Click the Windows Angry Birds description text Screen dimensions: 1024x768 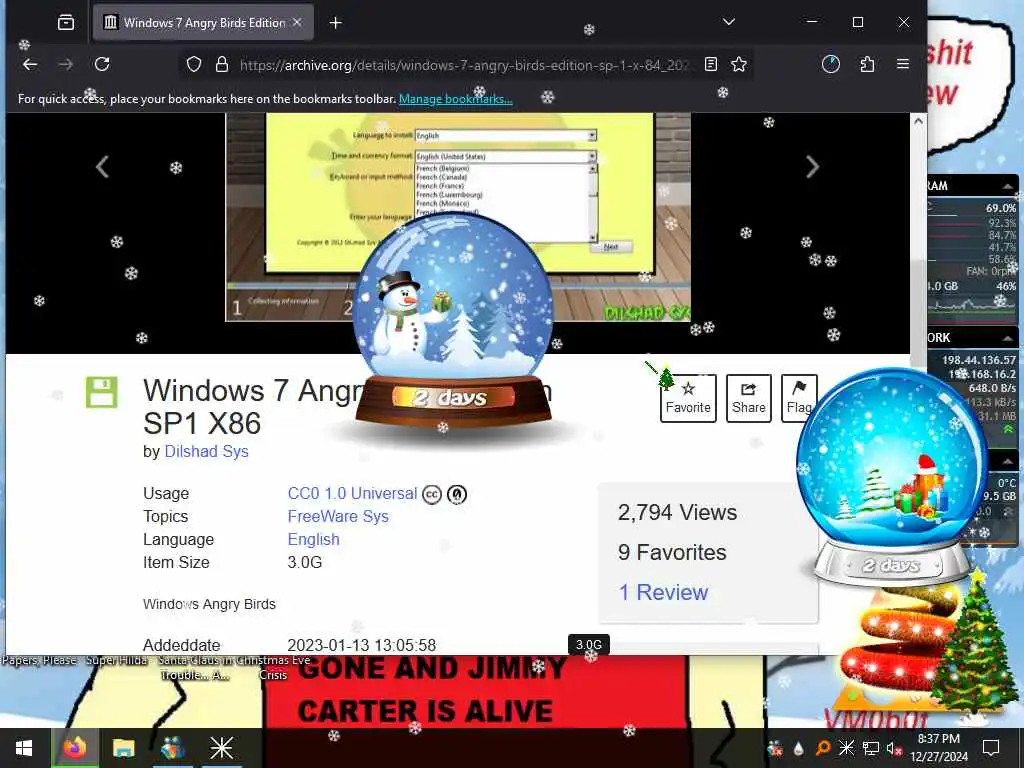209,604
